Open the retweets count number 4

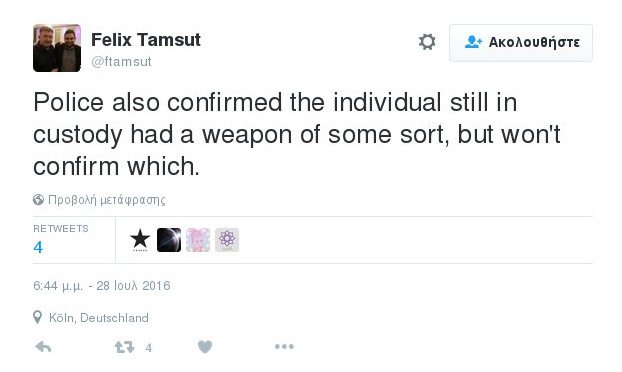pos(38,247)
